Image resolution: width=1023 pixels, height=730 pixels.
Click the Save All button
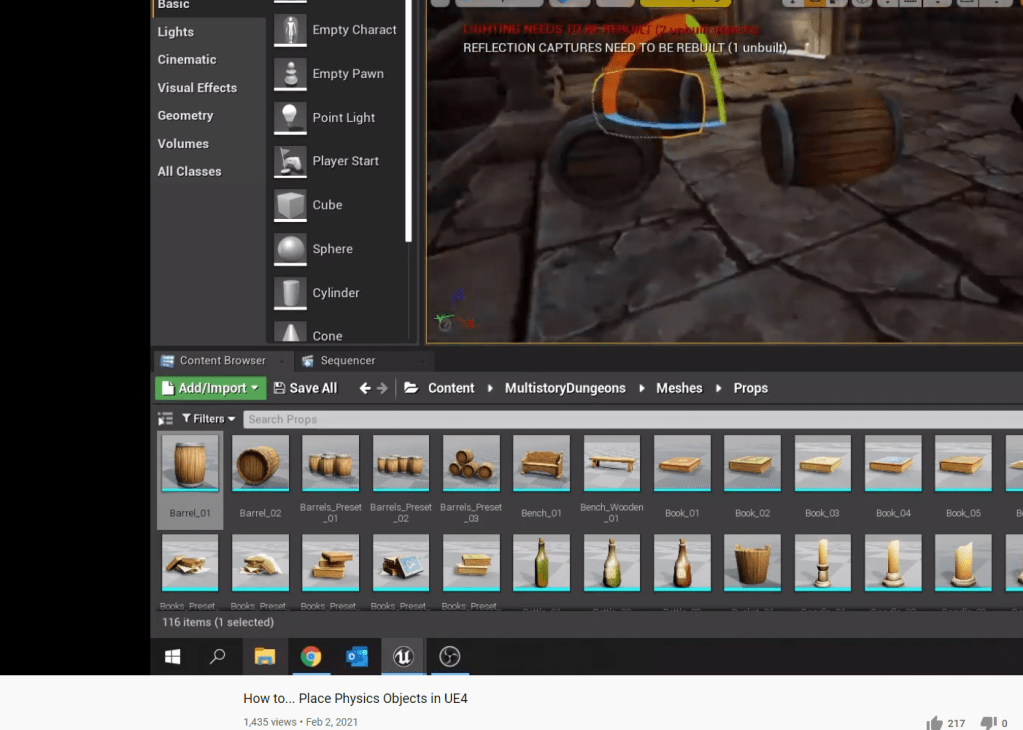coord(305,388)
